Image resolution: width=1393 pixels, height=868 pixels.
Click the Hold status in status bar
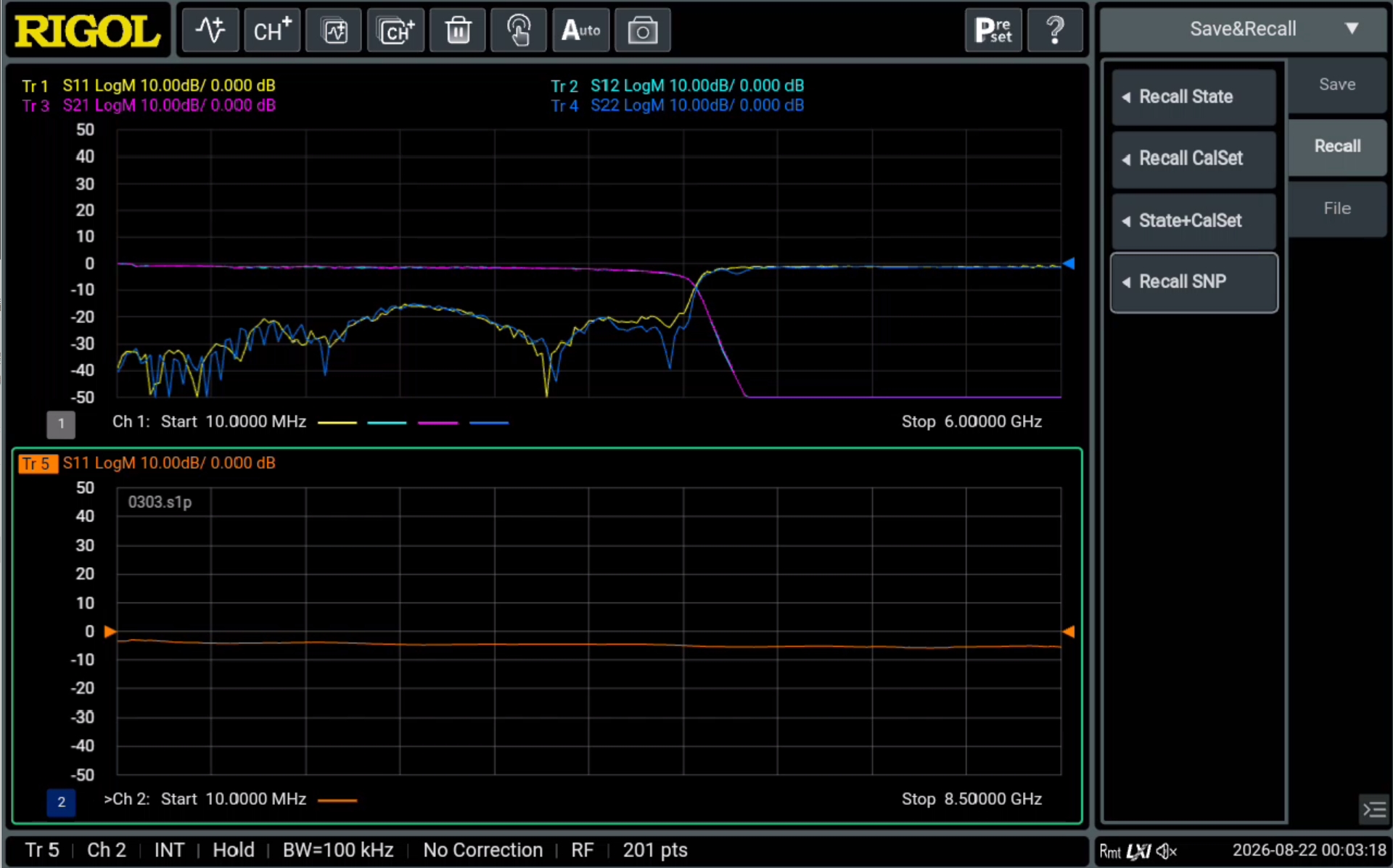(x=233, y=851)
